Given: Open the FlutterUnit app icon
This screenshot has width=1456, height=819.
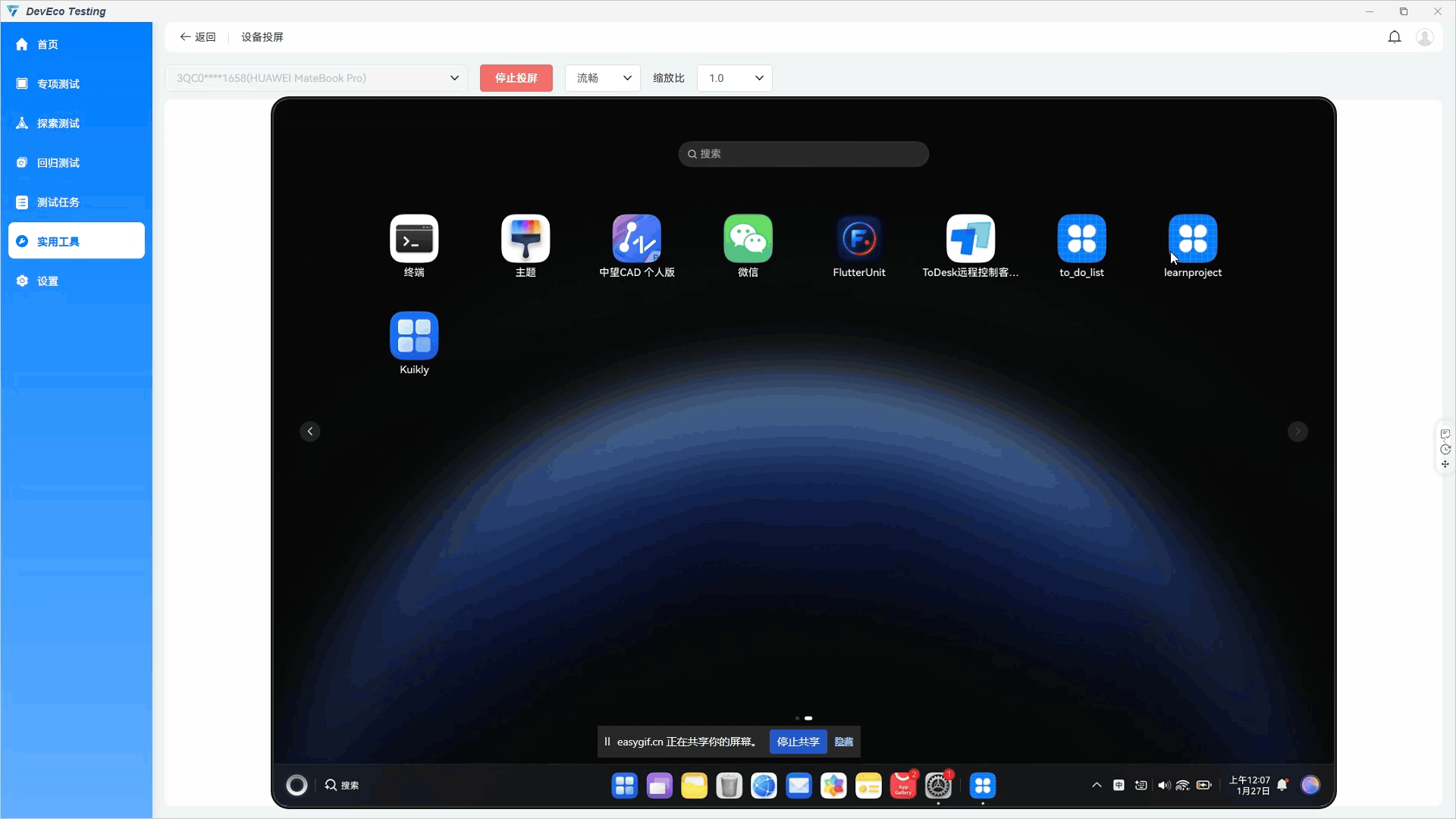Looking at the screenshot, I should tap(859, 239).
